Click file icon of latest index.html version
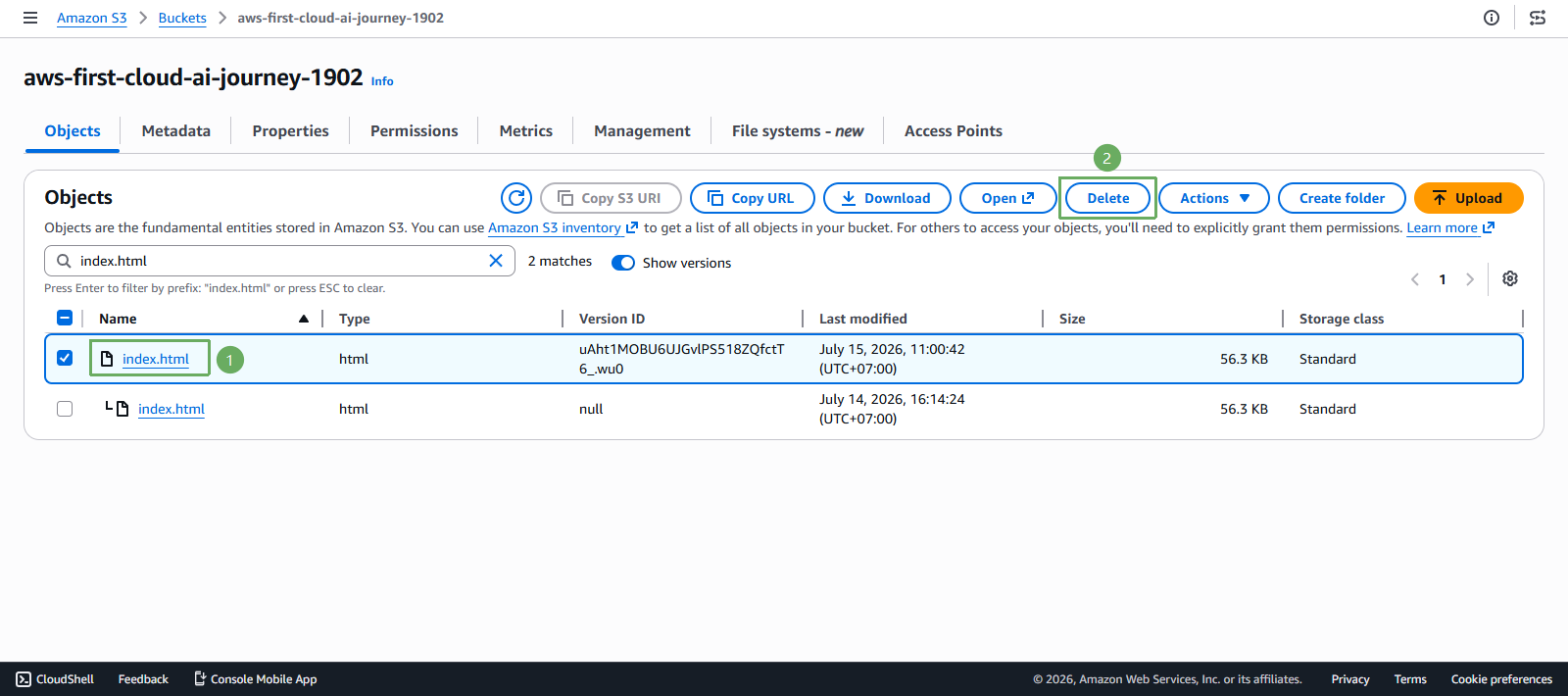This screenshot has height=696, width=1568. pos(107,359)
